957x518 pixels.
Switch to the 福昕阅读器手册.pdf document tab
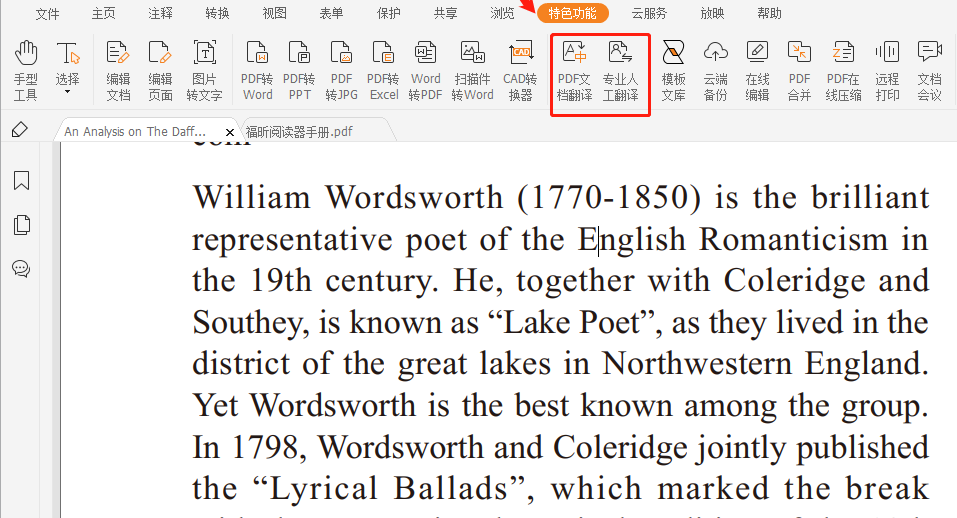coord(299,131)
